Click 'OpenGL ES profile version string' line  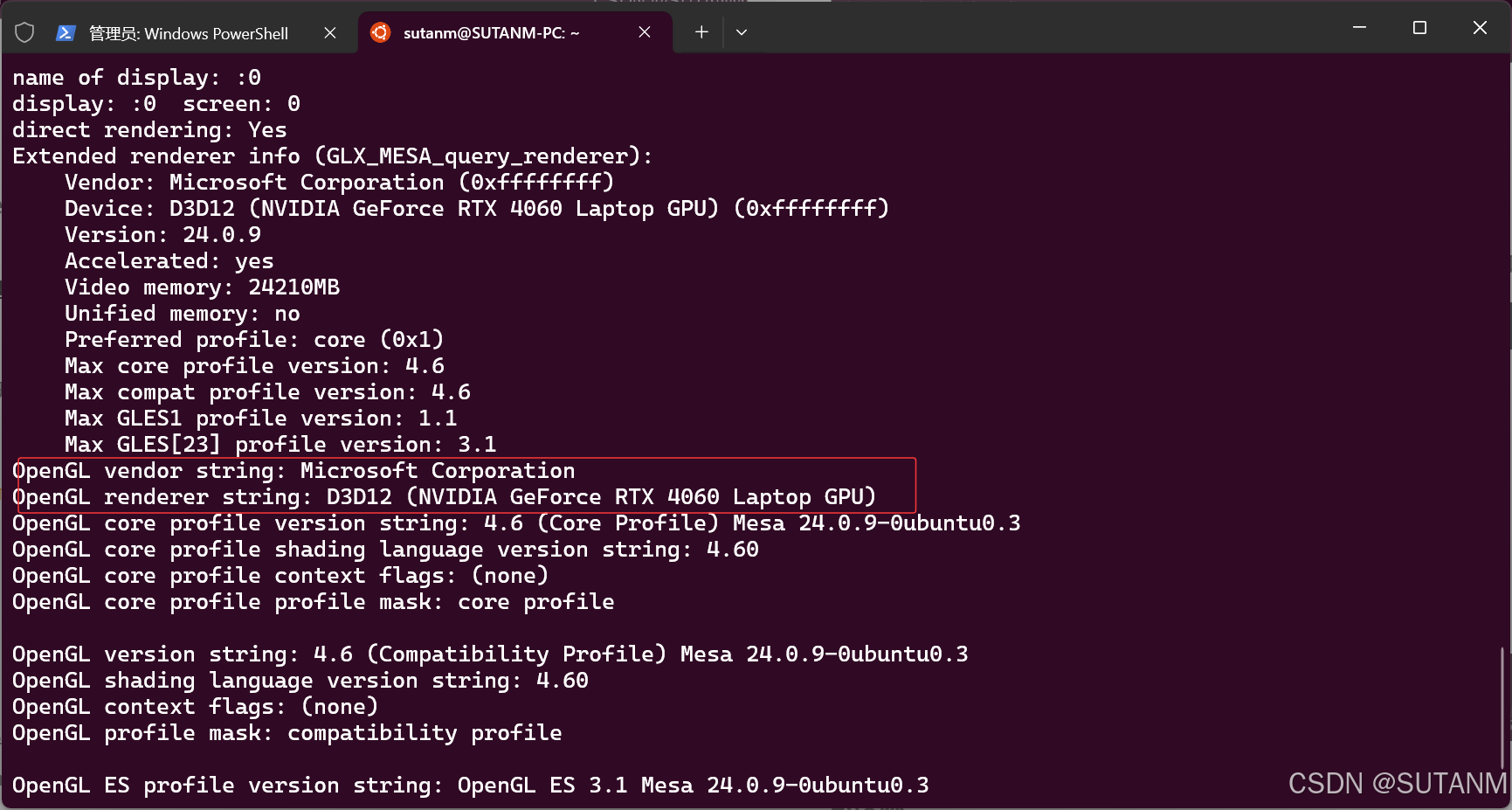(x=471, y=786)
